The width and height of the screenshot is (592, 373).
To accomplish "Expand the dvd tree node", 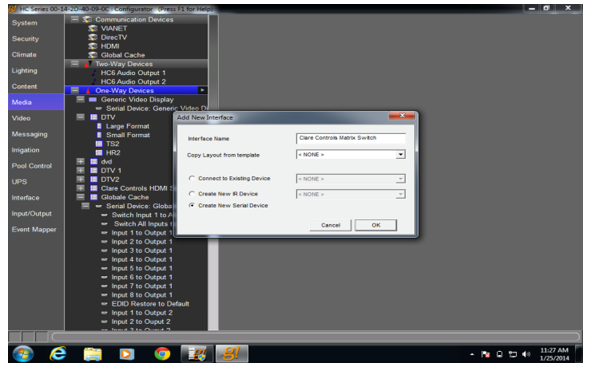I will coord(80,162).
